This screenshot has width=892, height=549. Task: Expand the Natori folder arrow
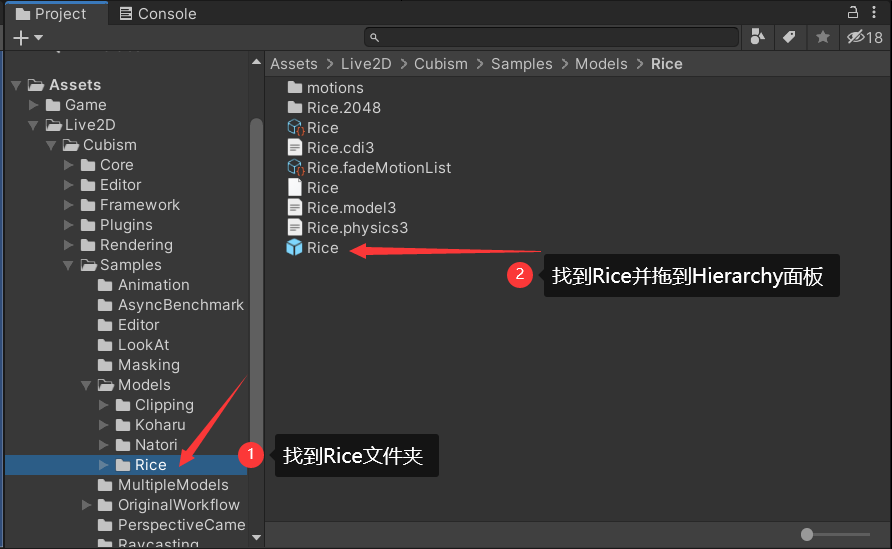tap(104, 445)
